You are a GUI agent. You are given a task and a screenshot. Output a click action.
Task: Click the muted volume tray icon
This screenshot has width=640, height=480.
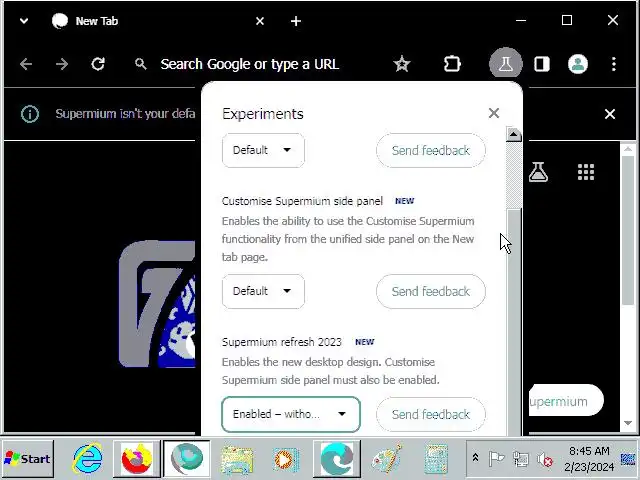pos(544,460)
